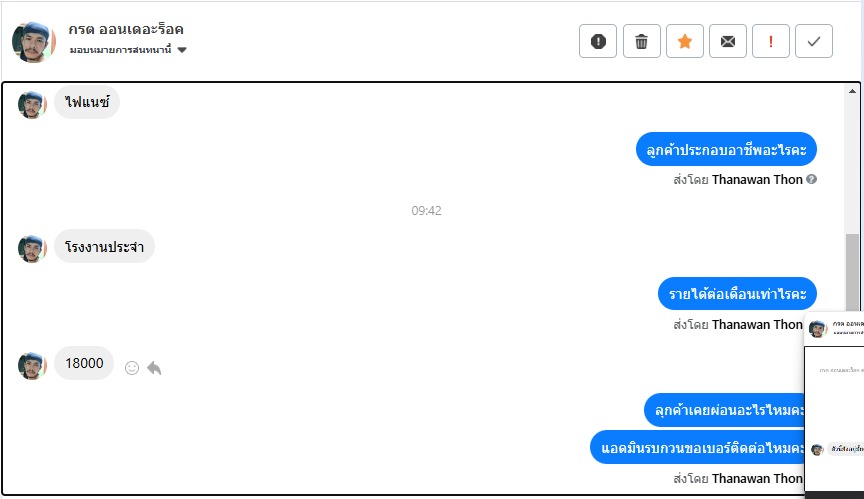The height and width of the screenshot is (499, 864).
Task: Mark conversation unread with envelope icon
Action: [728, 41]
